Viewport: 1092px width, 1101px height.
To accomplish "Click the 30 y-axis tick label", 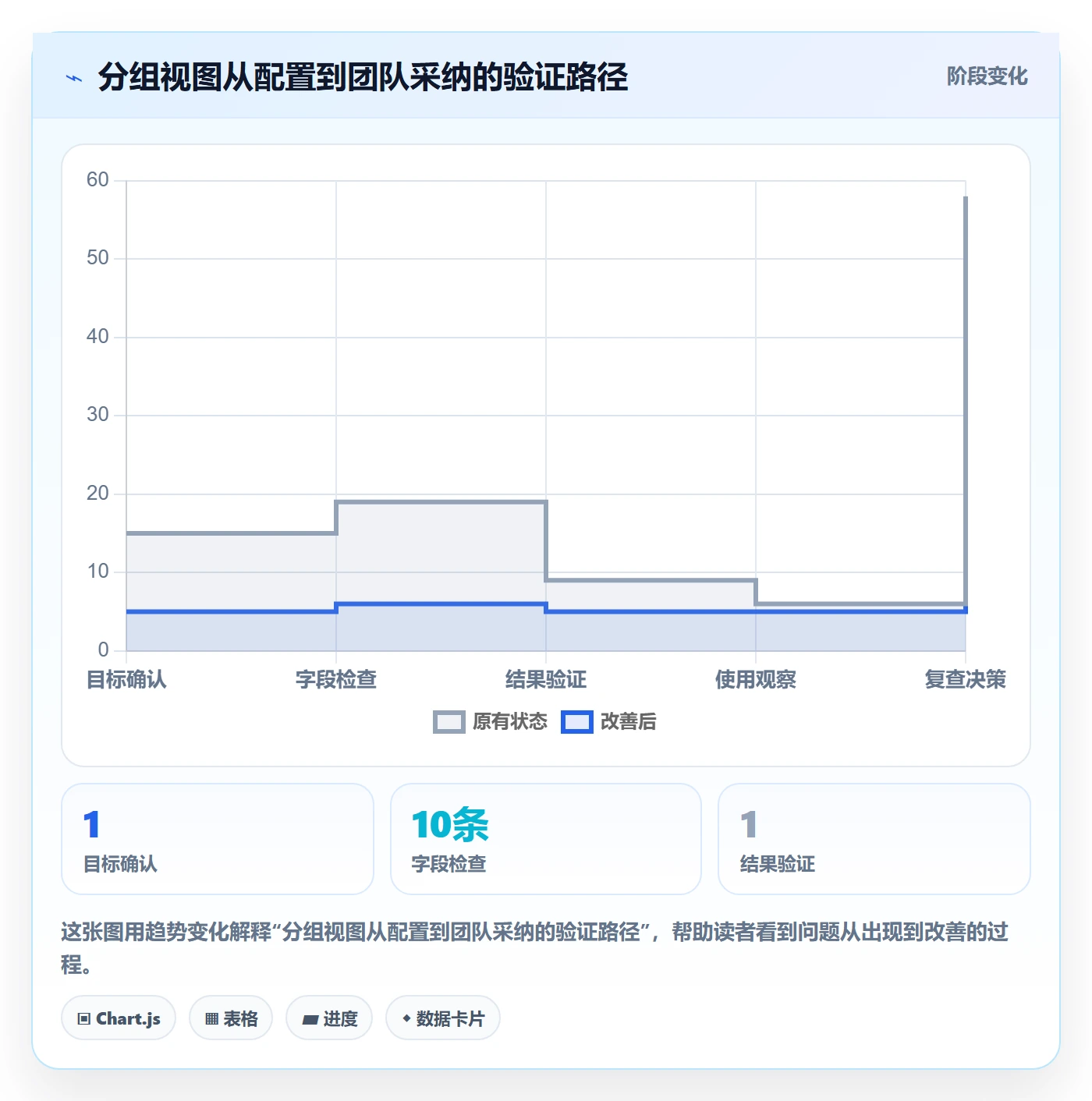I will pos(97,415).
